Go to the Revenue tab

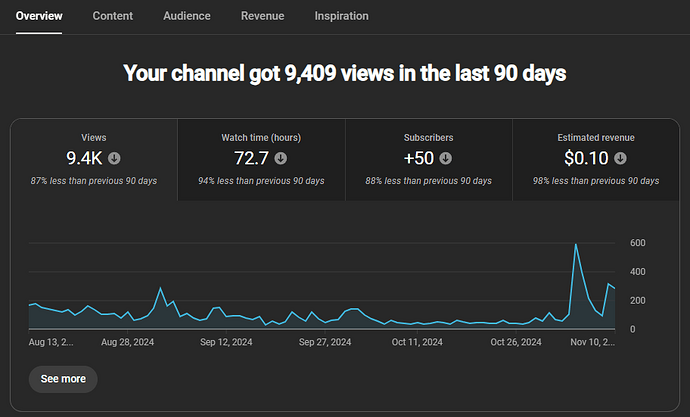coord(262,16)
